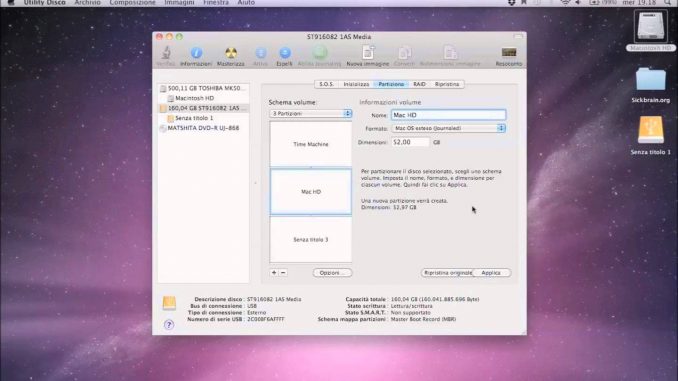Open the Resoconto log icon
Image resolution: width=678 pixels, height=381 pixels.
point(509,53)
